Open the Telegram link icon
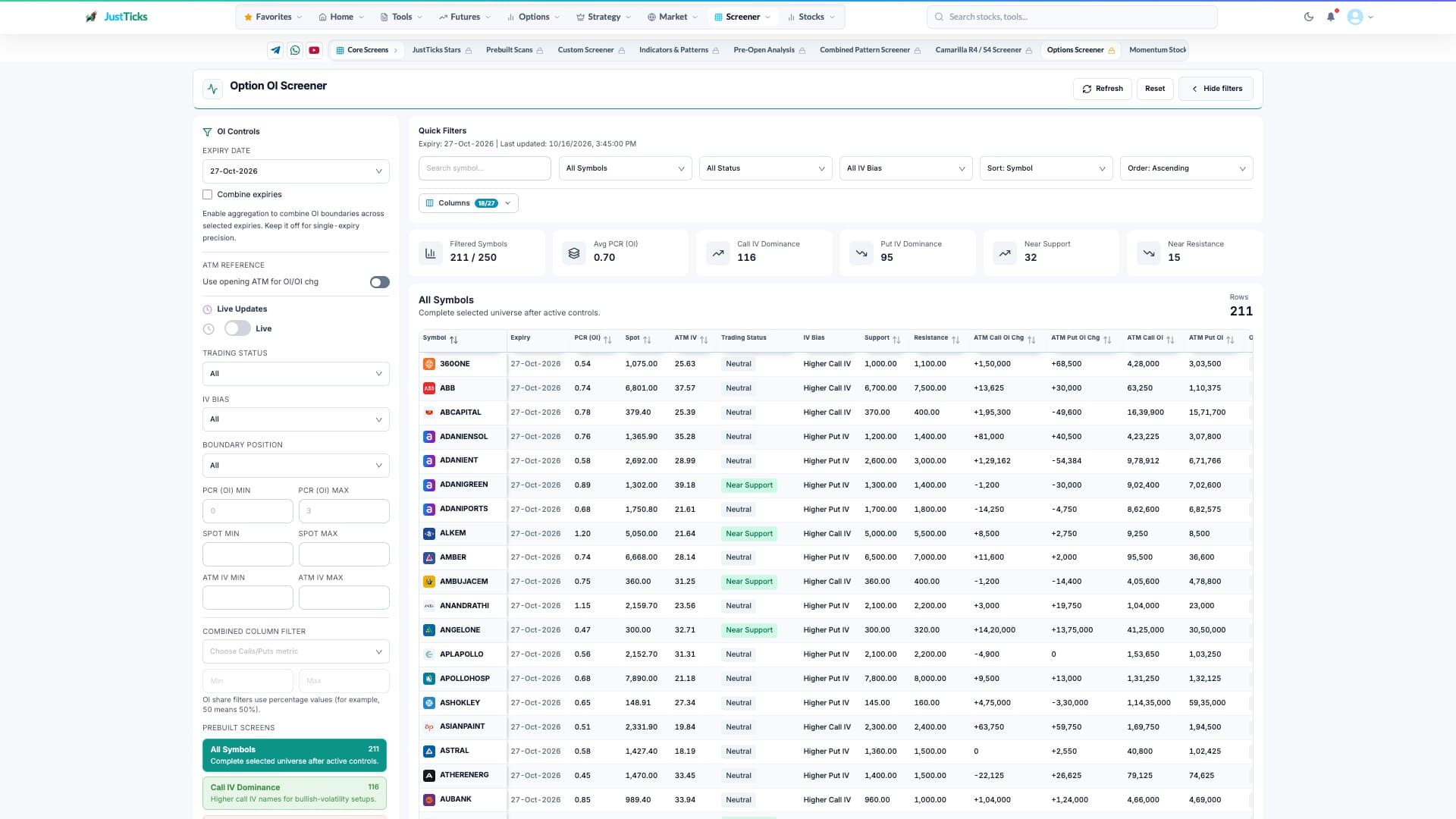Screen dimensions: 1456x819 point(275,50)
